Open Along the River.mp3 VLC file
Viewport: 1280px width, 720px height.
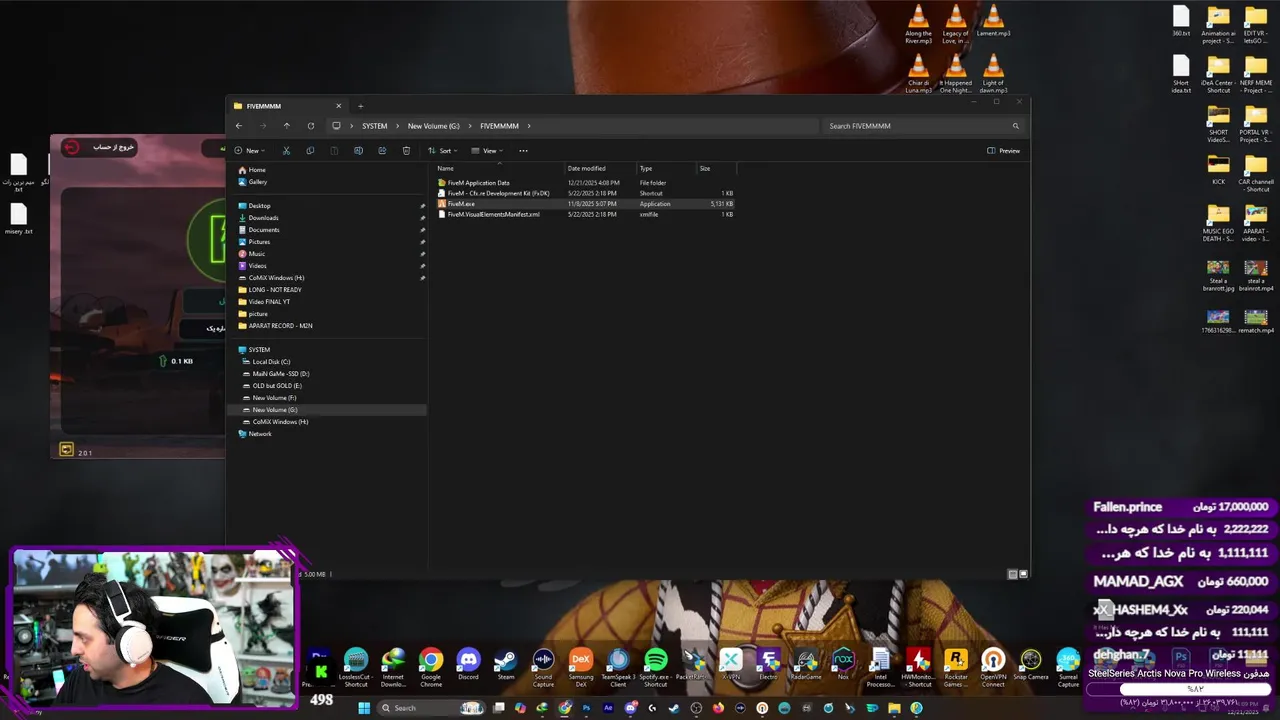pos(918,24)
